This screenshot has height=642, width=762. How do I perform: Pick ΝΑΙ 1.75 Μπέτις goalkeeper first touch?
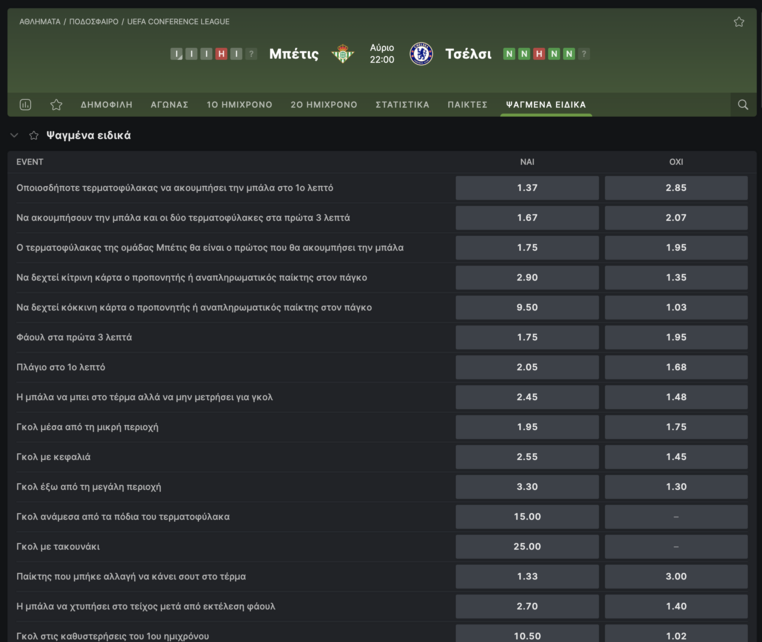point(527,247)
